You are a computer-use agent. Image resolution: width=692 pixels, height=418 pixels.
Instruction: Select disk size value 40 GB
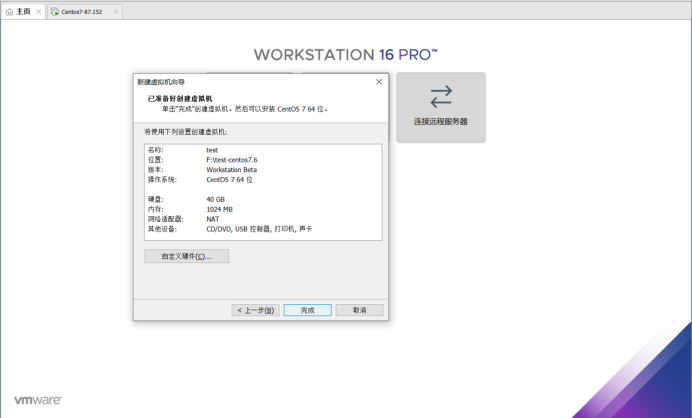click(x=215, y=200)
